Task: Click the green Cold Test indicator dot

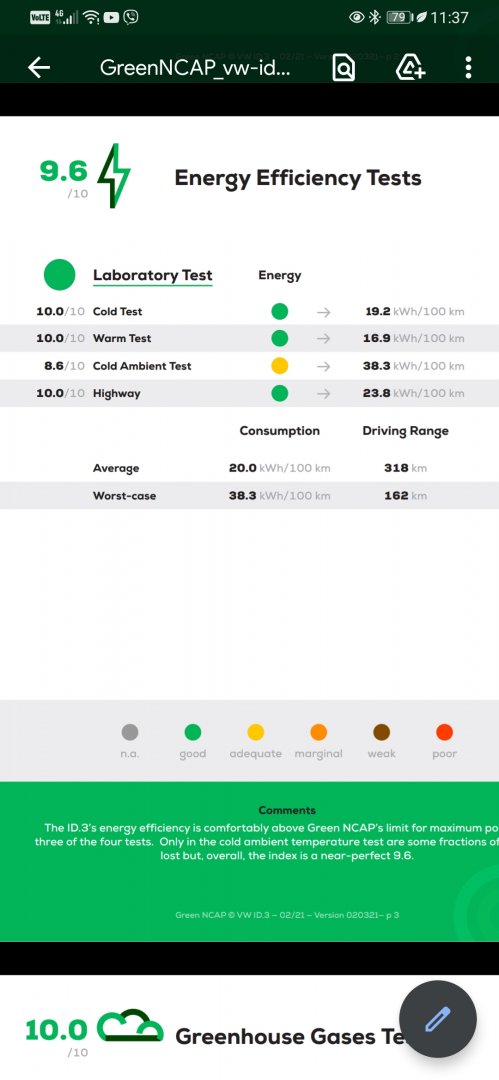Action: point(279,311)
